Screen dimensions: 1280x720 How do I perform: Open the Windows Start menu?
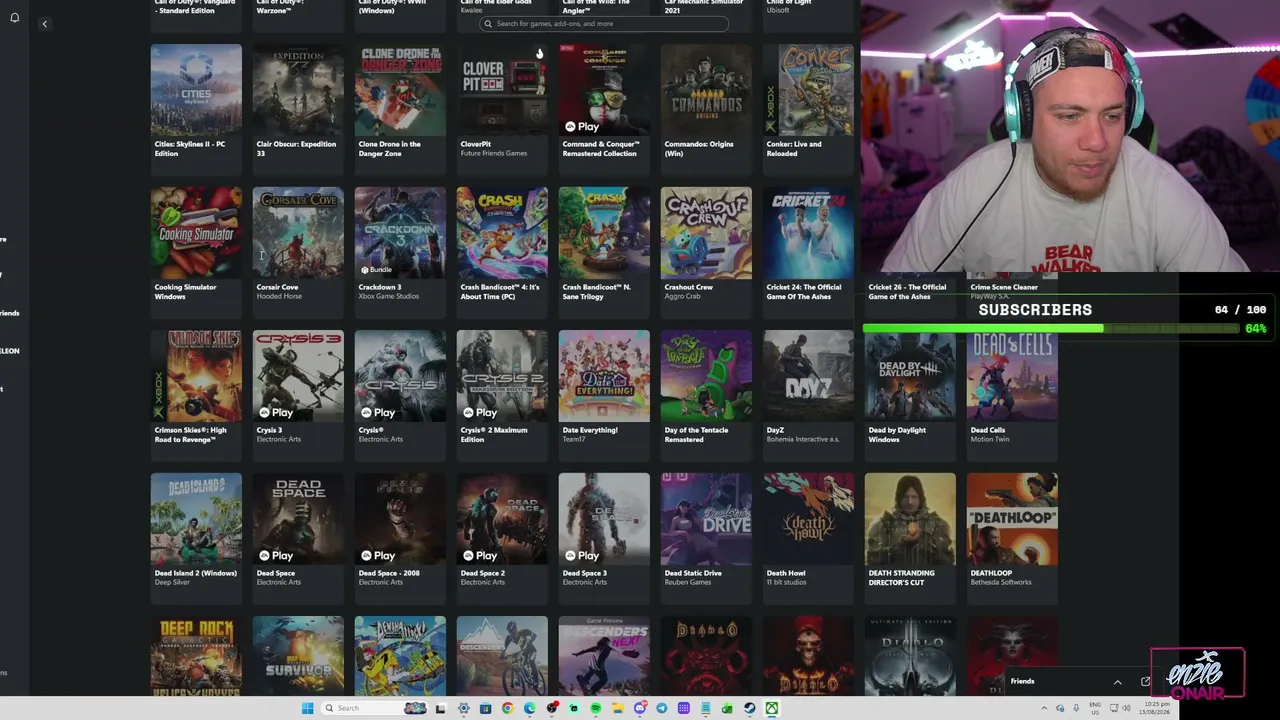[307, 708]
